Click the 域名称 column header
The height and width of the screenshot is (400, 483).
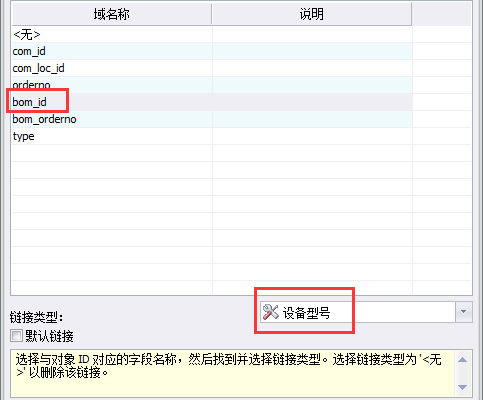(112, 14)
